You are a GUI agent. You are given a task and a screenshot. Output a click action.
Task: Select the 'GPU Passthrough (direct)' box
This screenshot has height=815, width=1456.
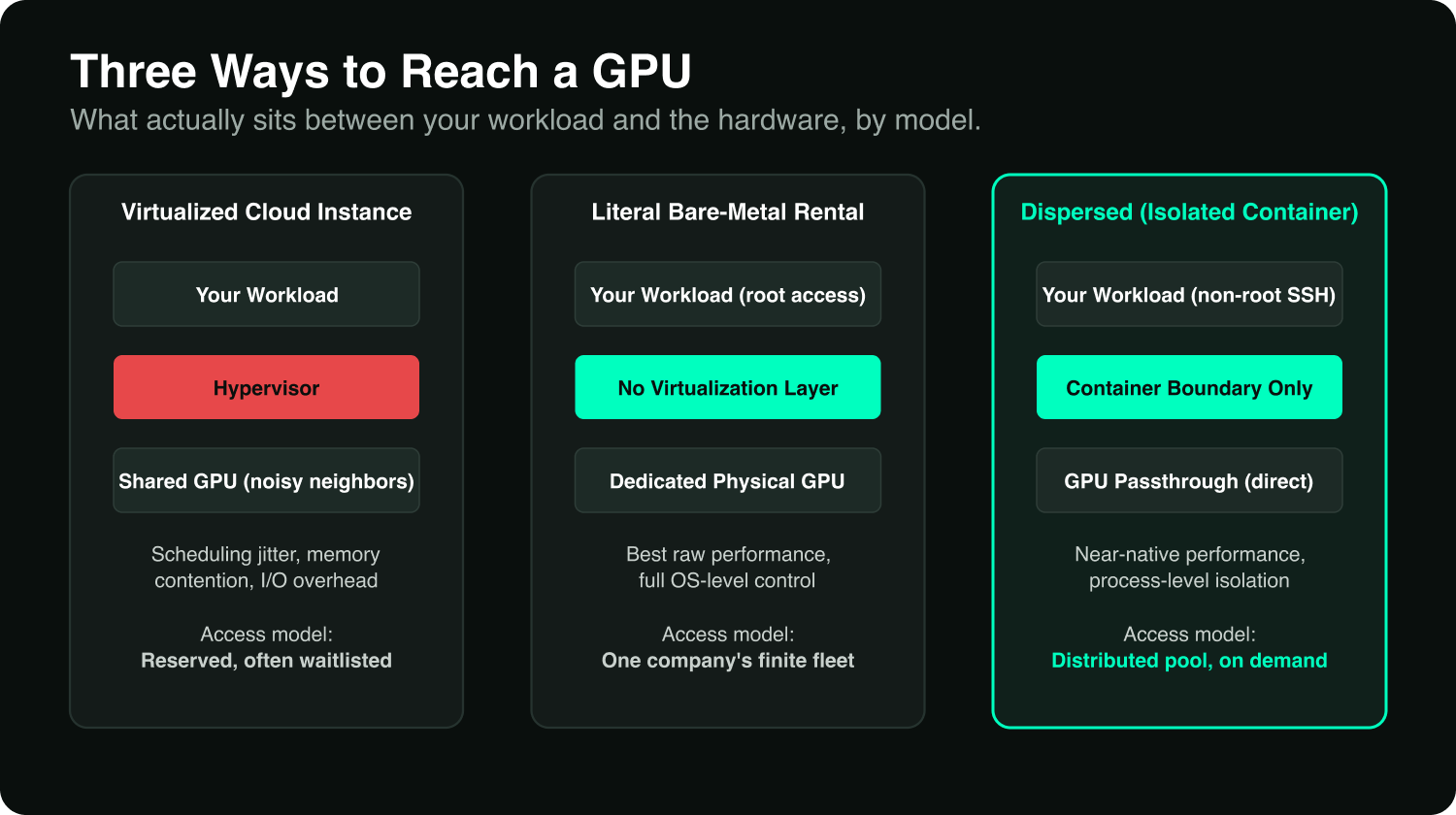point(1189,480)
